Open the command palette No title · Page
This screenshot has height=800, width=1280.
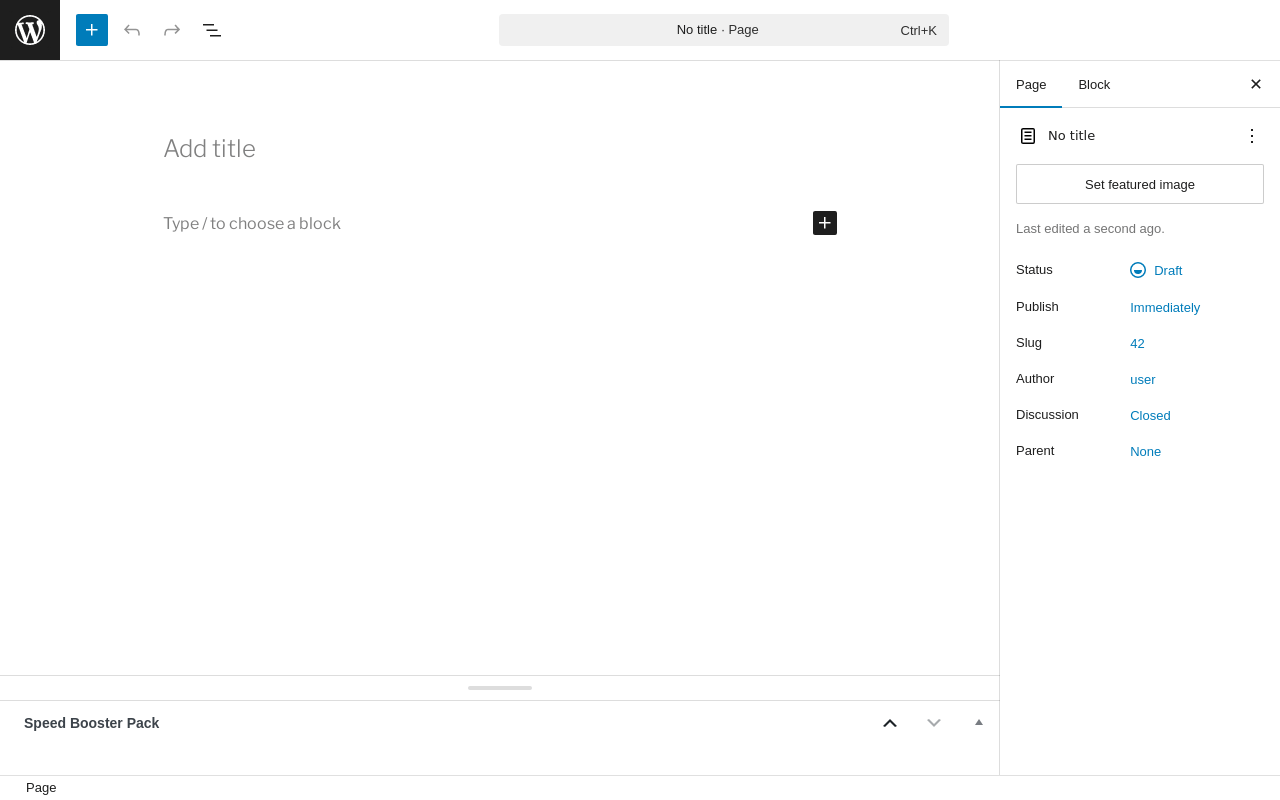point(724,30)
